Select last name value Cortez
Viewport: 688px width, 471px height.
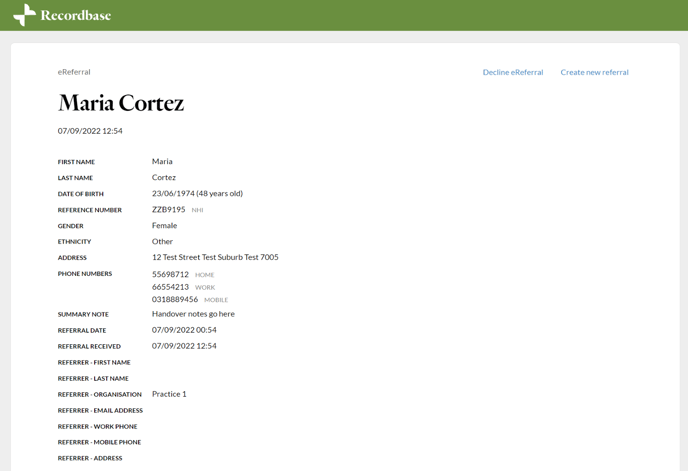164,177
